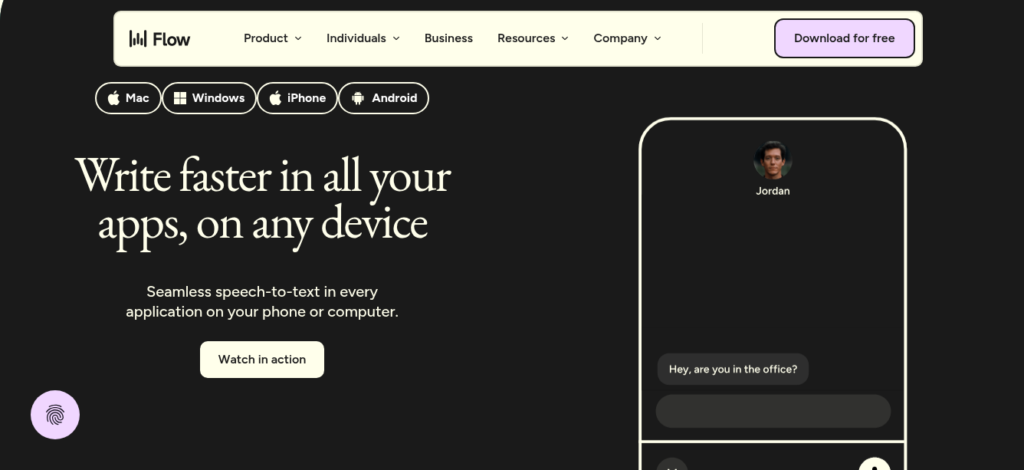The width and height of the screenshot is (1024, 470).
Task: Open the Product dropdown menu
Action: pos(272,39)
